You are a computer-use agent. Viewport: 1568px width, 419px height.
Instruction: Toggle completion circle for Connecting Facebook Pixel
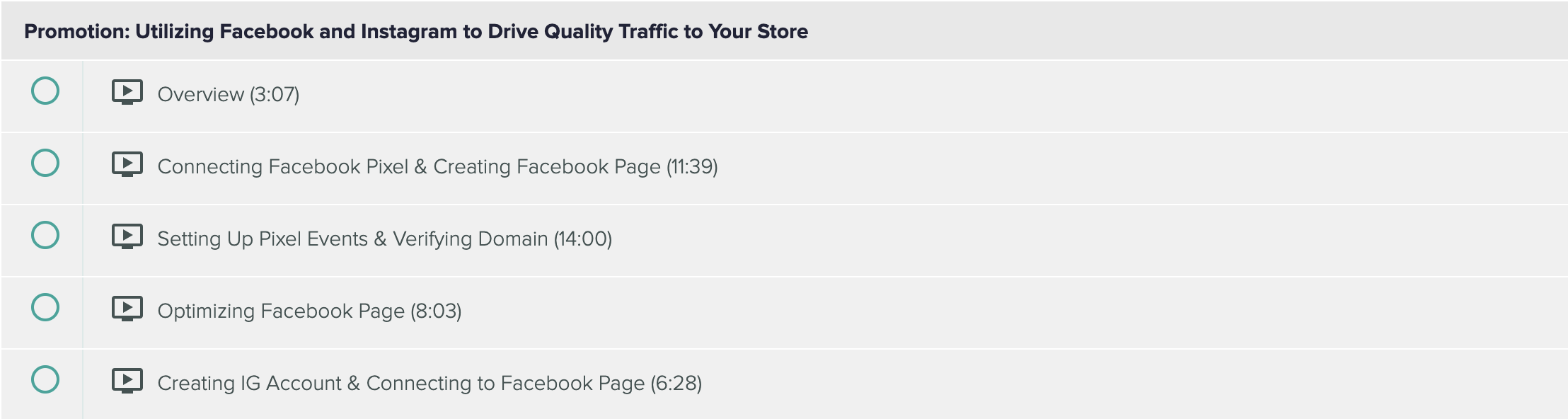point(45,163)
